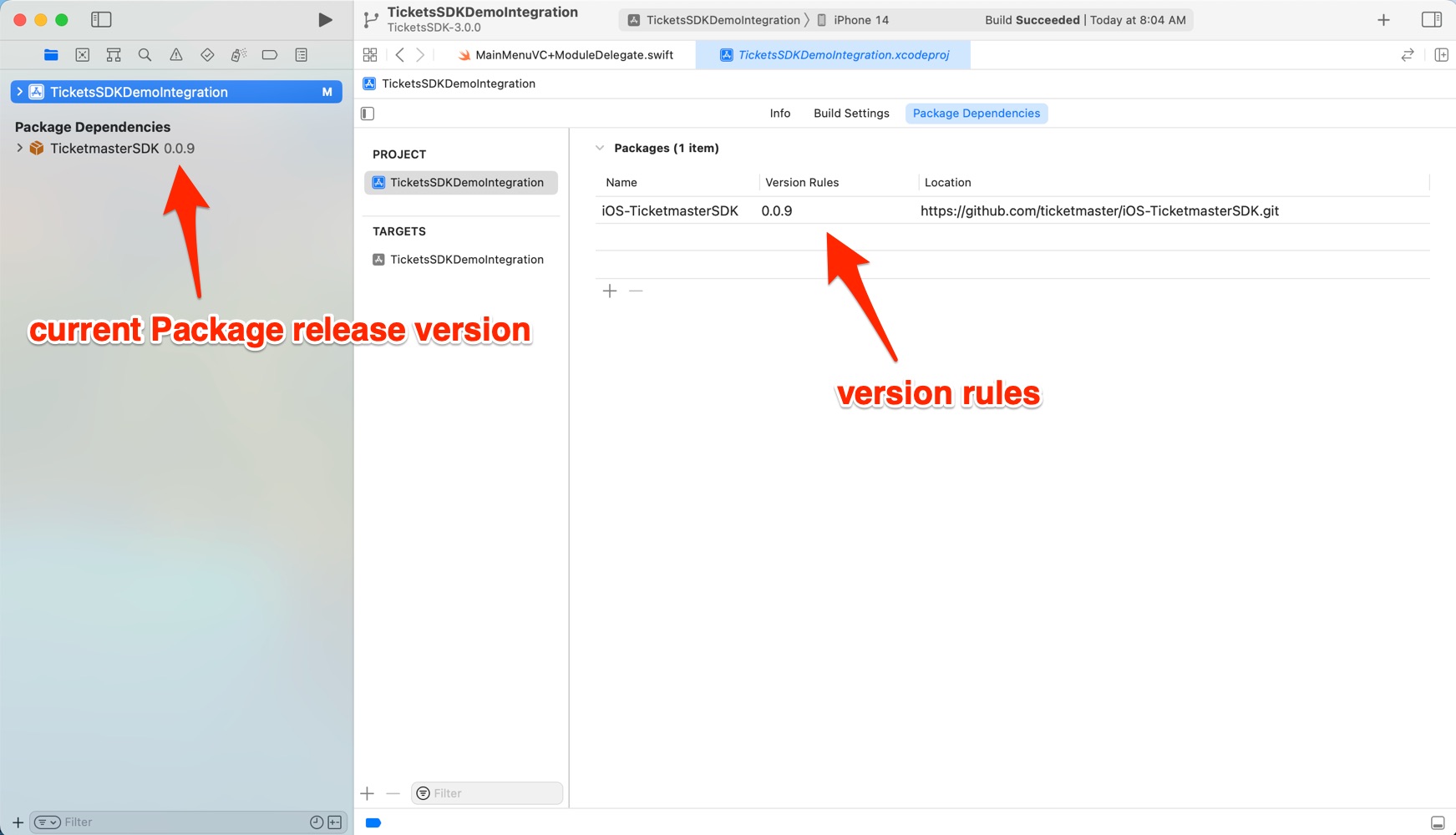Viewport: 1456px width, 835px height.
Task: Open the Symbol navigator
Action: pos(114,55)
